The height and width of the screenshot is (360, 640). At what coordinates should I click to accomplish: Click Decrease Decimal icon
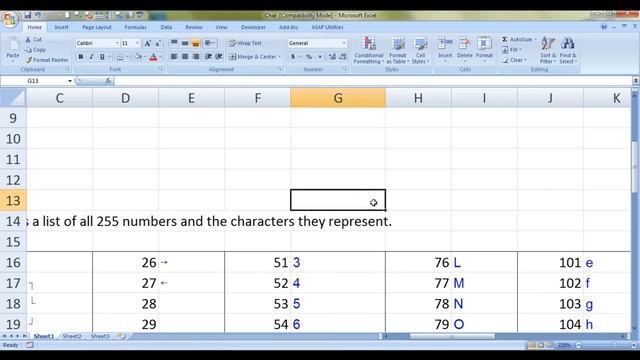[x=342, y=57]
